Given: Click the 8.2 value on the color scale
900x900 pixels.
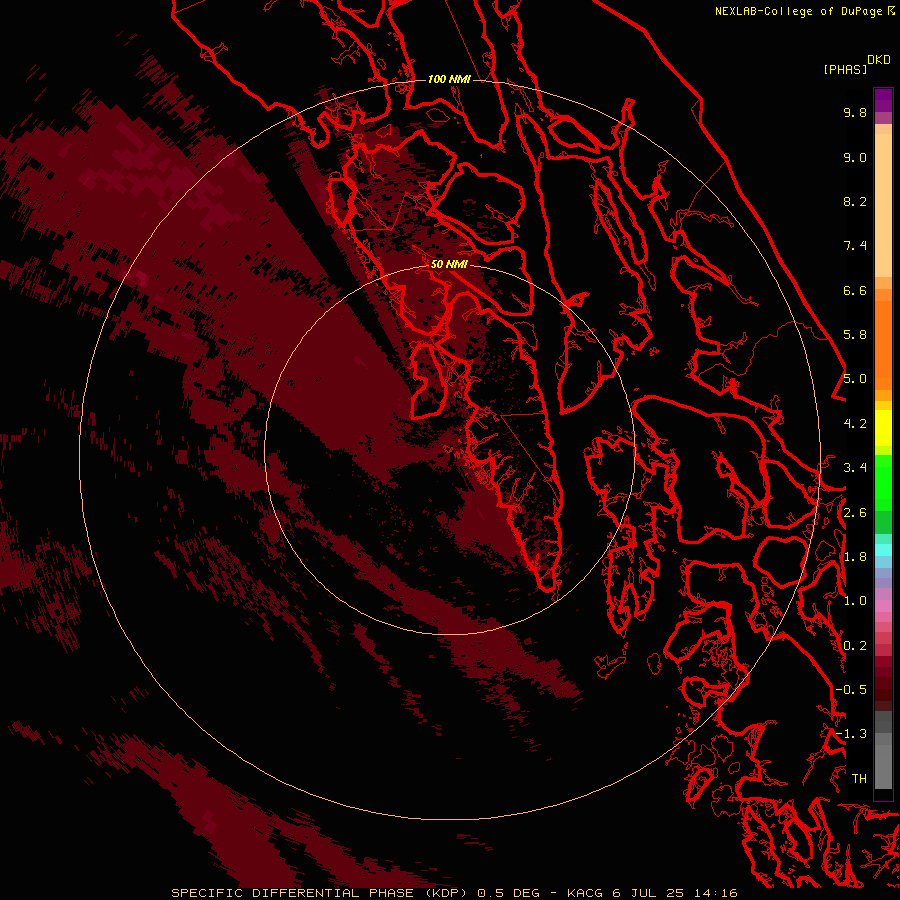Looking at the screenshot, I should pyautogui.click(x=855, y=201).
